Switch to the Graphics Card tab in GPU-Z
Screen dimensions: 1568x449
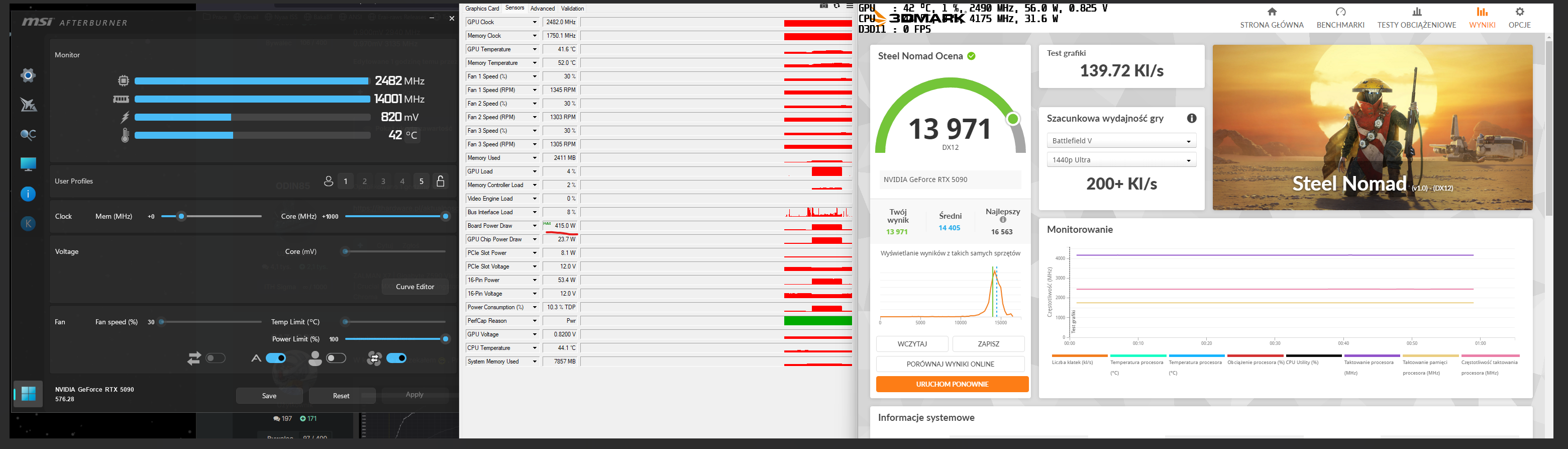pyautogui.click(x=482, y=9)
